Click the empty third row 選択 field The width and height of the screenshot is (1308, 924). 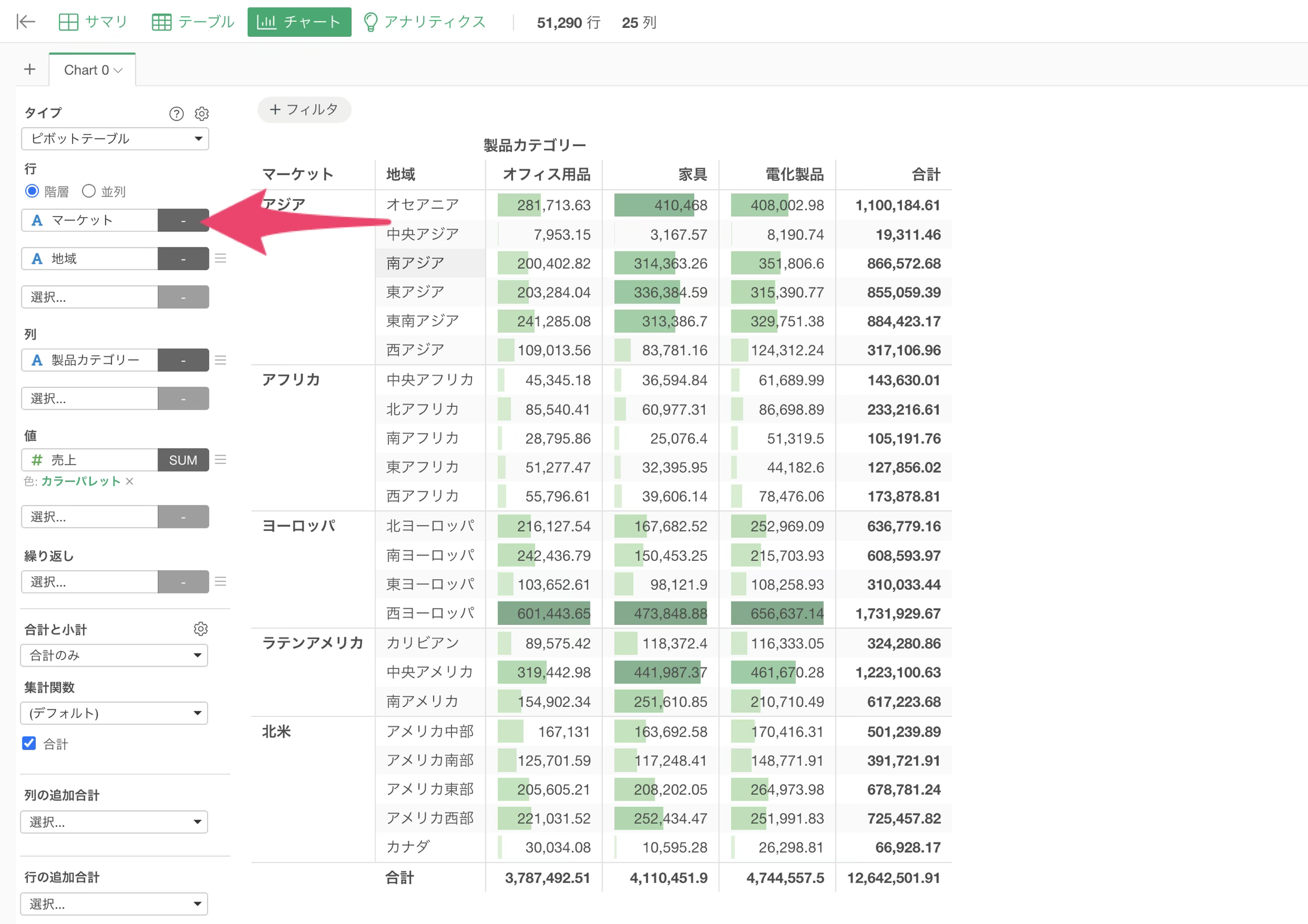click(89, 297)
